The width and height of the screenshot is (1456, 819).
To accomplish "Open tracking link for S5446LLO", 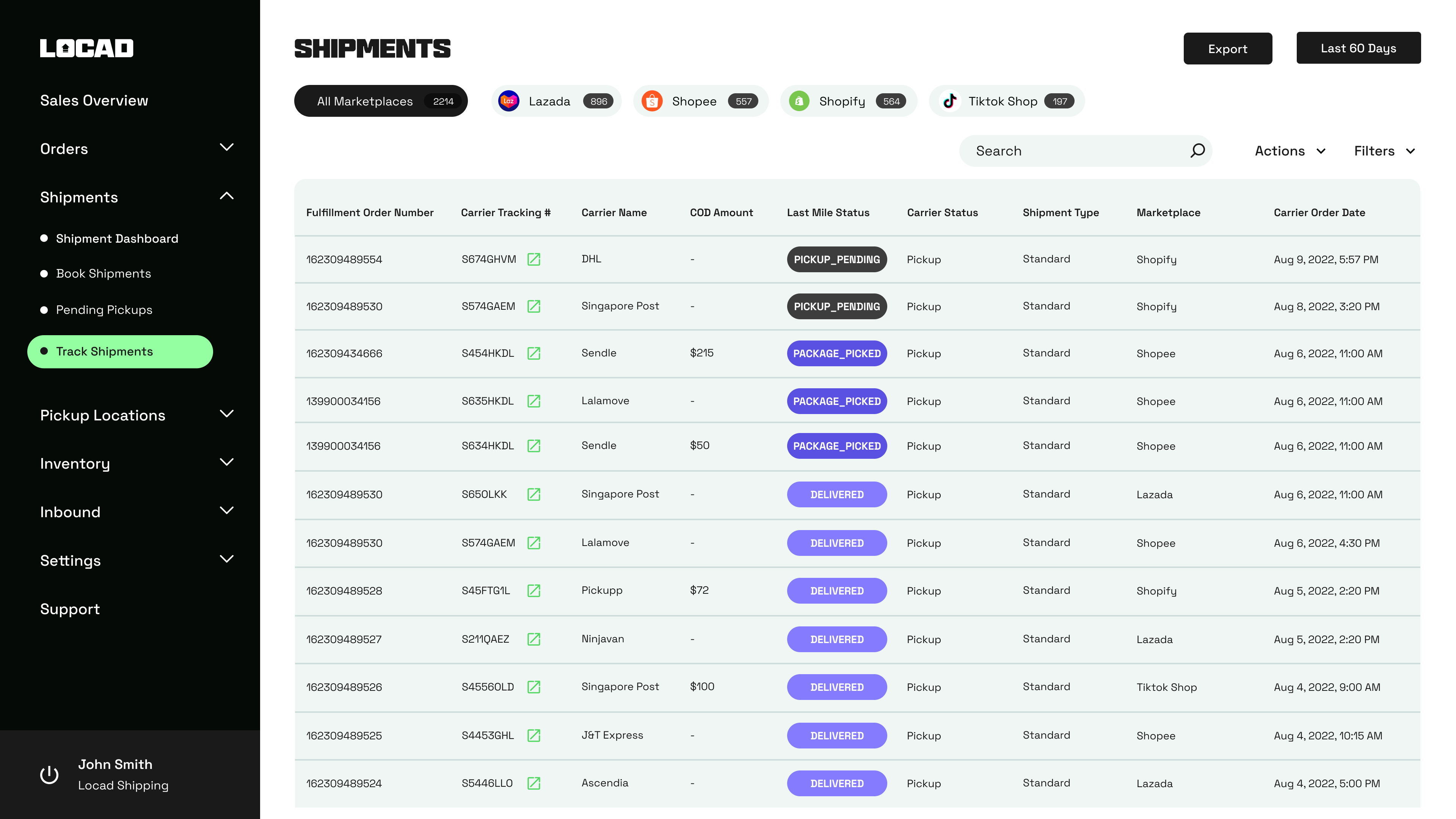I will pyautogui.click(x=533, y=783).
